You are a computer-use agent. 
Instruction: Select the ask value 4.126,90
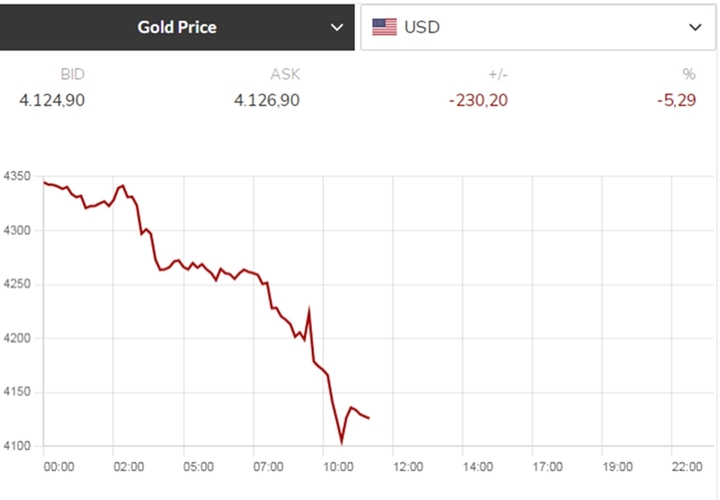(266, 100)
